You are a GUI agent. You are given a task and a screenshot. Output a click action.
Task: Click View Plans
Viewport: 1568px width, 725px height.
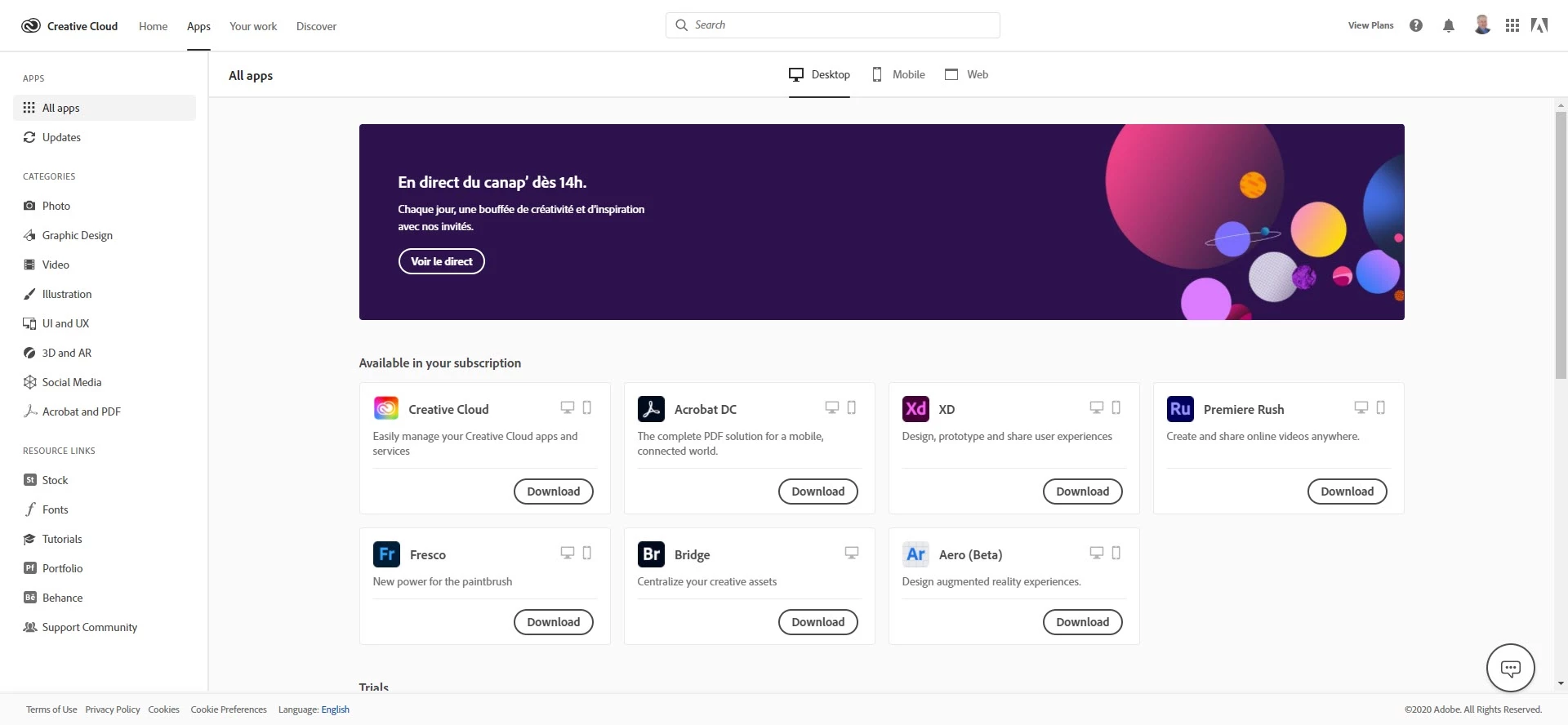[x=1370, y=25]
